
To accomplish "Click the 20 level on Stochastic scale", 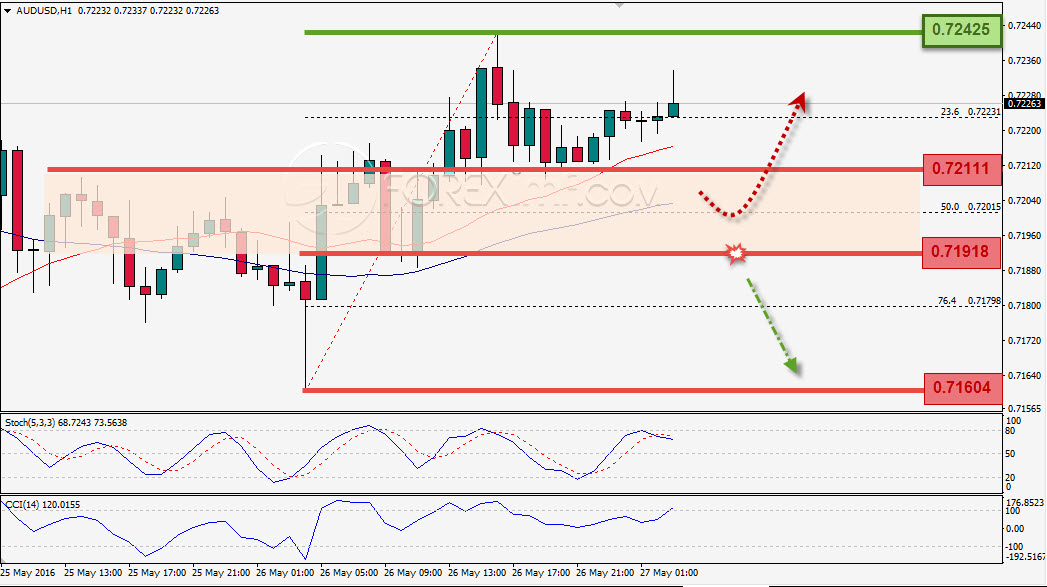I will (1010, 477).
